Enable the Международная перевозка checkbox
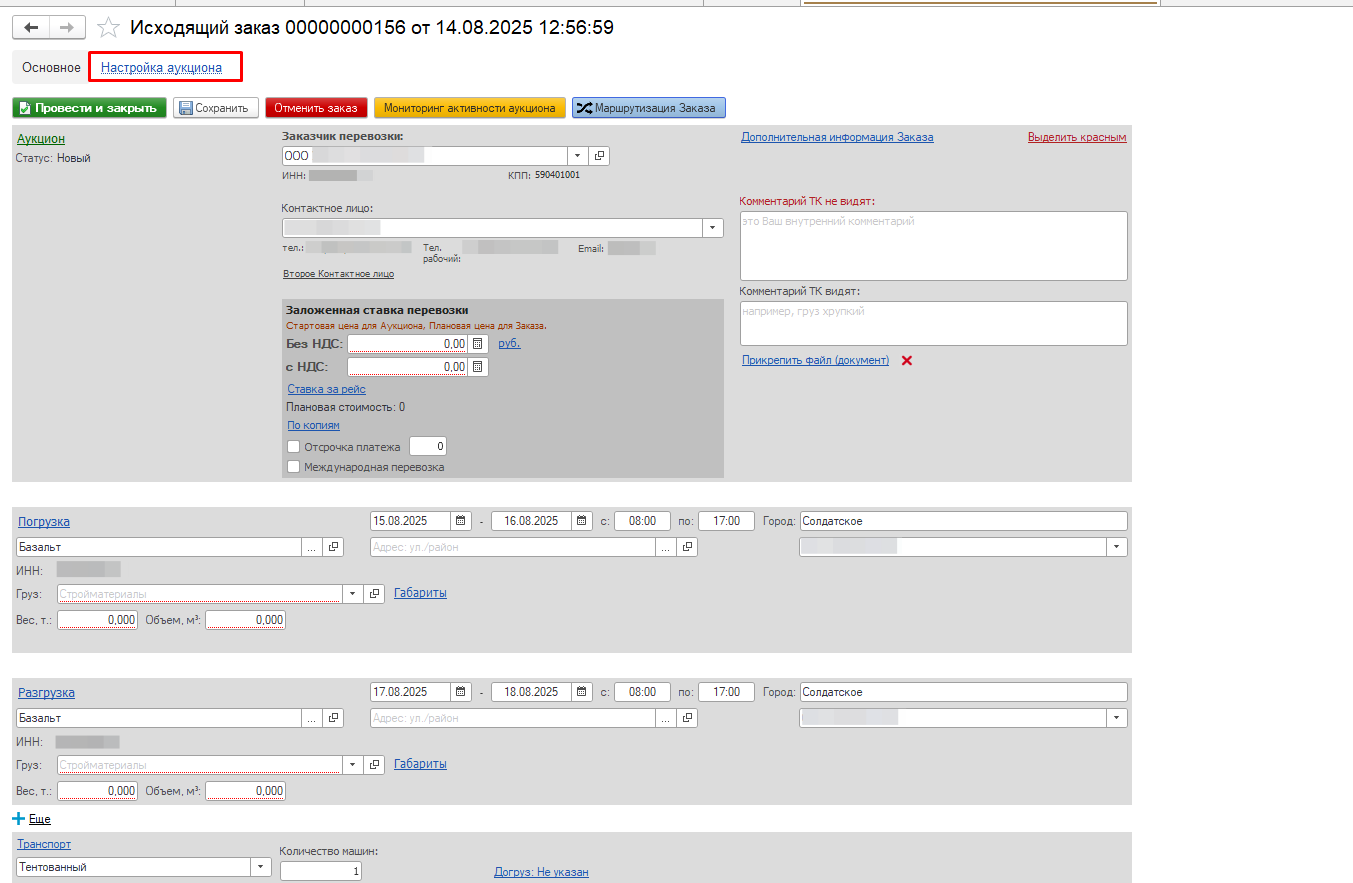 (x=294, y=466)
